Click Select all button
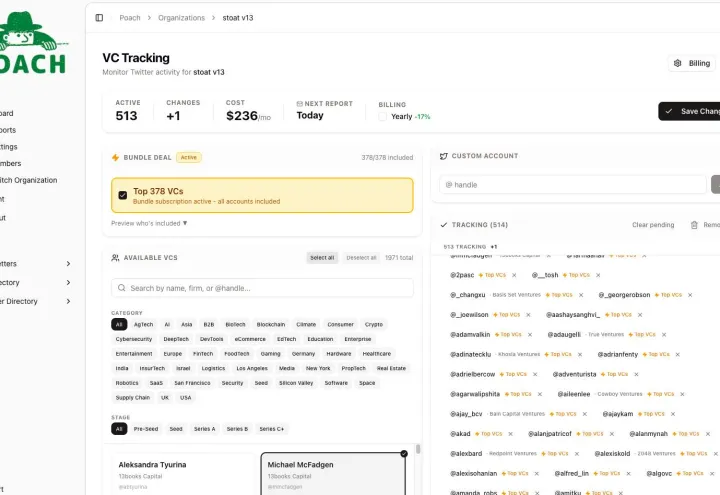Viewport: 720px width, 495px height. coord(322,258)
